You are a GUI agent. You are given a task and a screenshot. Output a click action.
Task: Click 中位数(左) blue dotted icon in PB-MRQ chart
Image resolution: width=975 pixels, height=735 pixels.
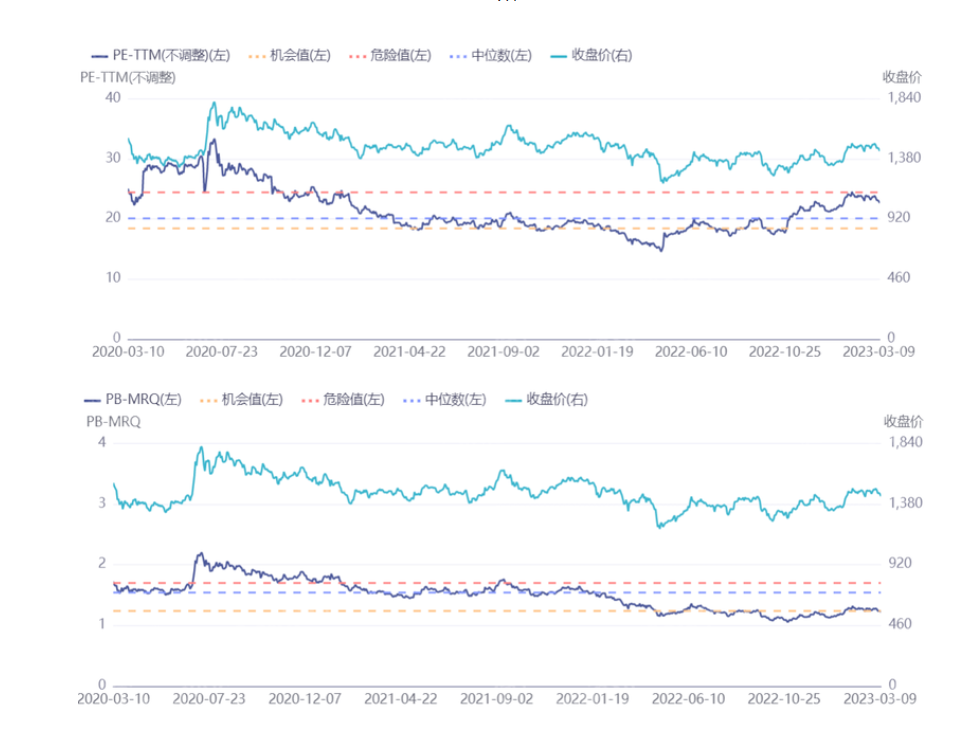412,400
